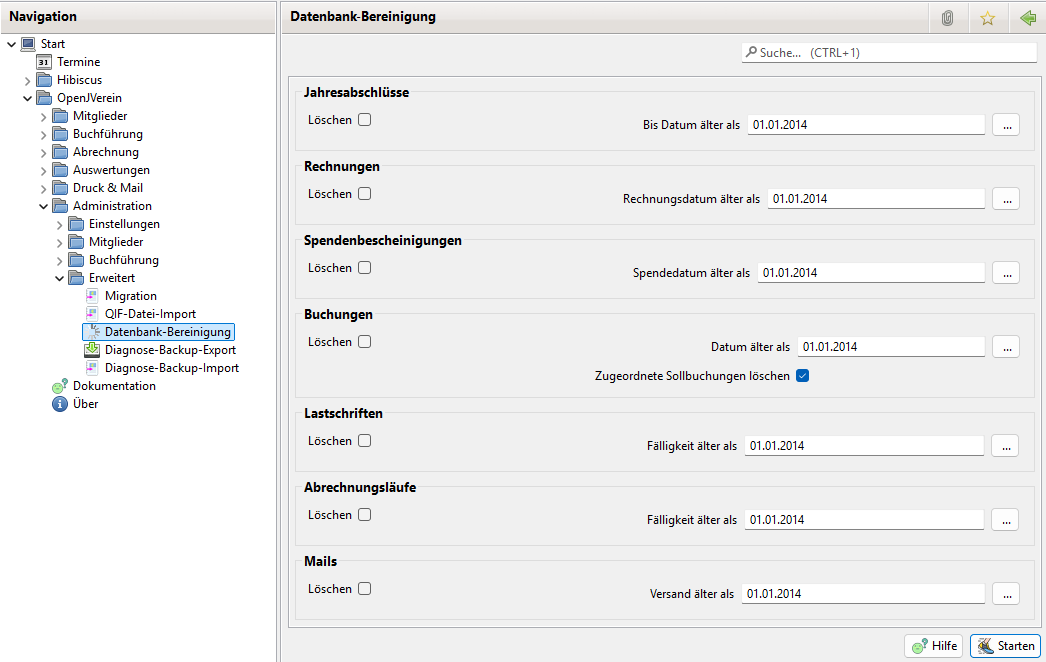This screenshot has width=1046, height=662.
Task: Click the Hilfe button
Action: coord(933,646)
